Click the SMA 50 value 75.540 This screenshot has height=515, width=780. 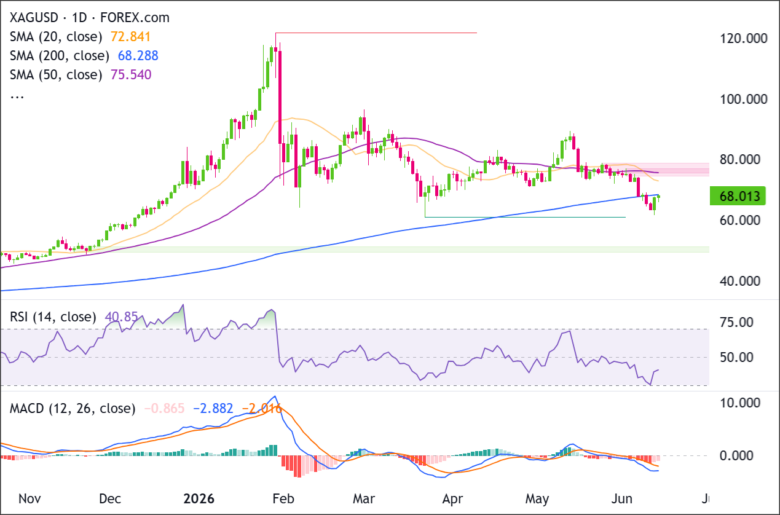point(131,75)
